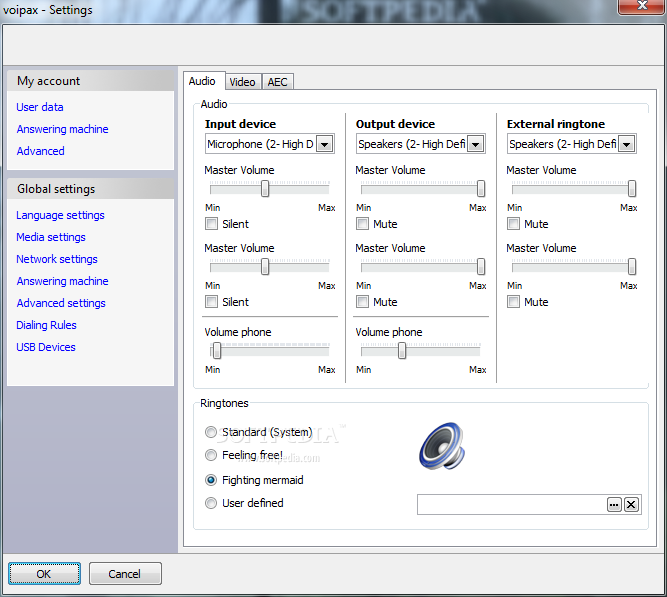Choose the Feeling free! ringtone
The image size is (667, 597).
tap(211, 455)
